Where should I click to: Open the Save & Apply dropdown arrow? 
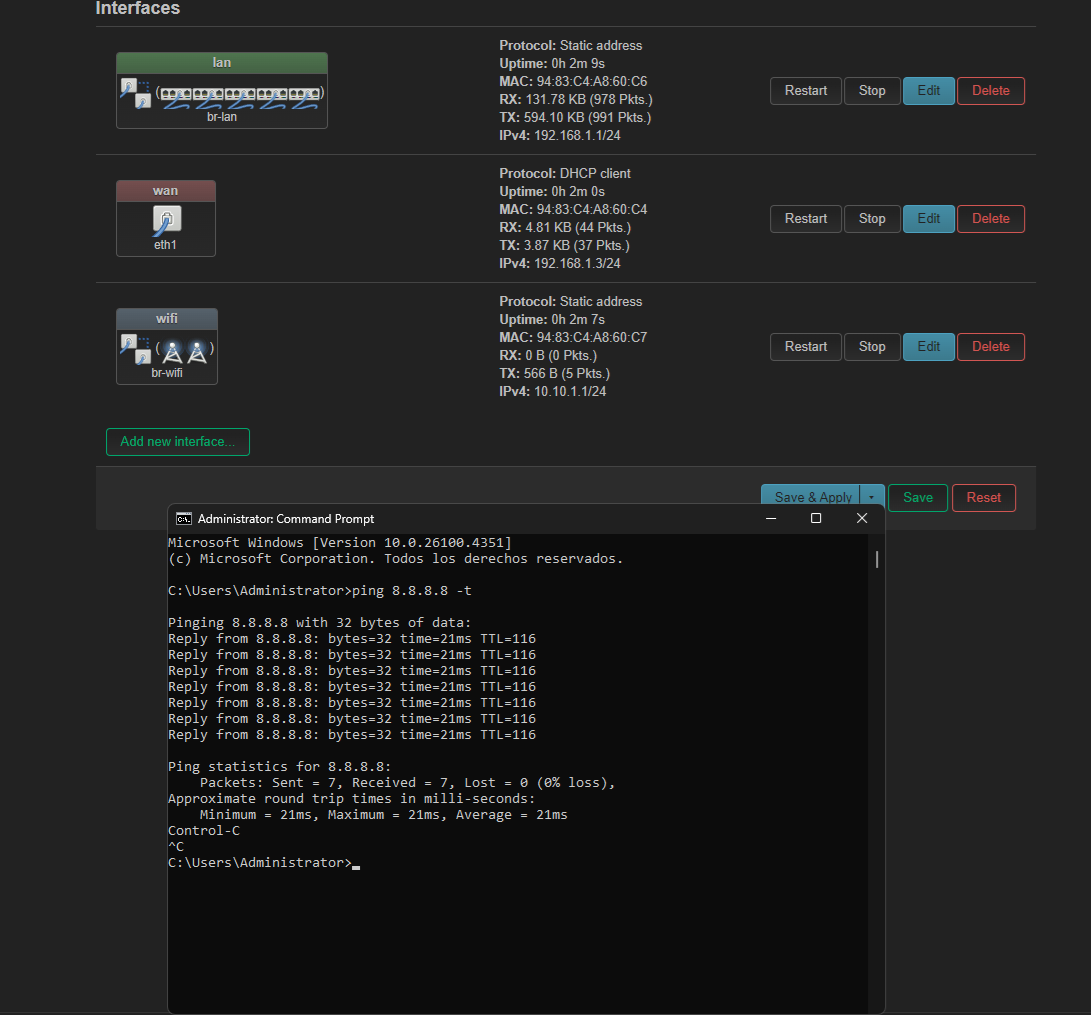(872, 497)
